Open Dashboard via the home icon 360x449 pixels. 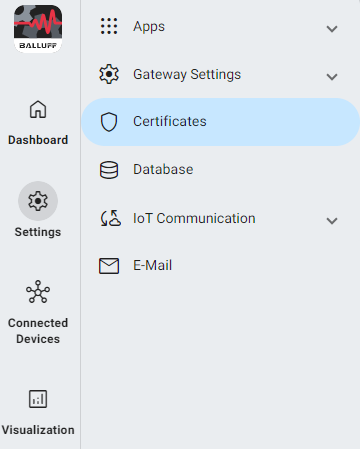38,109
